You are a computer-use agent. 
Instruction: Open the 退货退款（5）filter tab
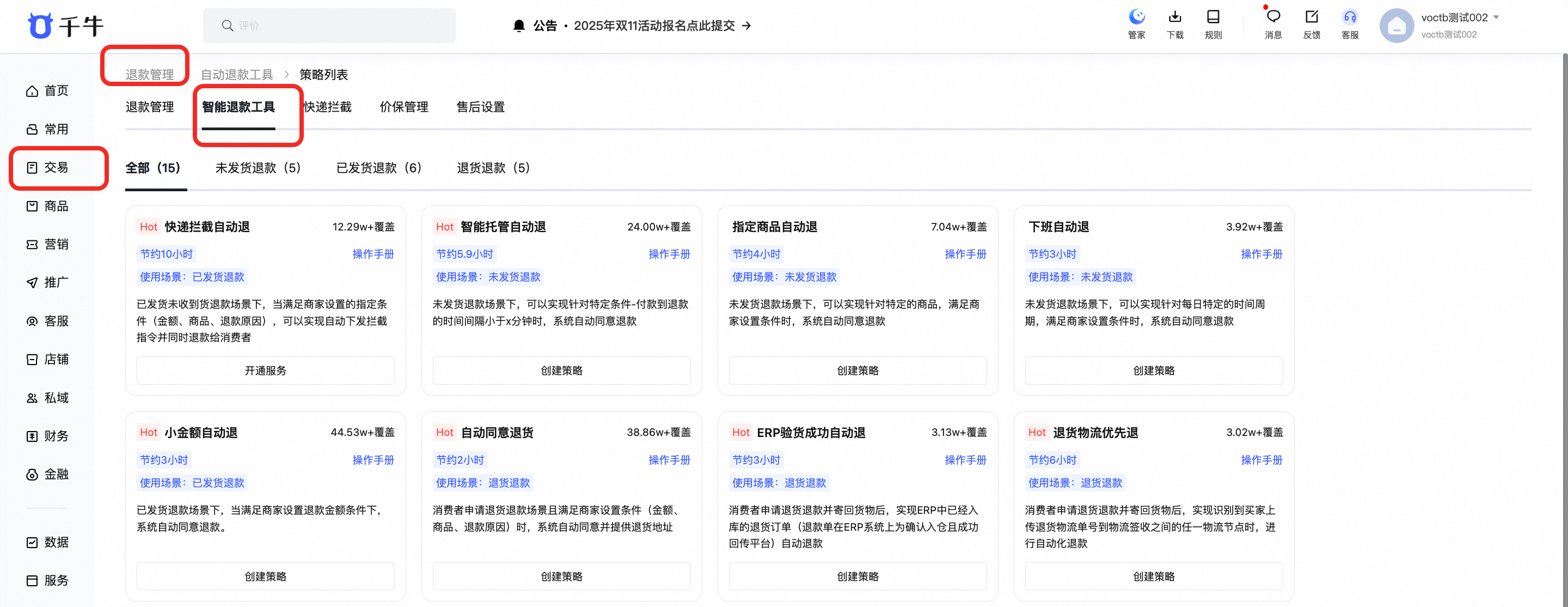[x=493, y=168]
